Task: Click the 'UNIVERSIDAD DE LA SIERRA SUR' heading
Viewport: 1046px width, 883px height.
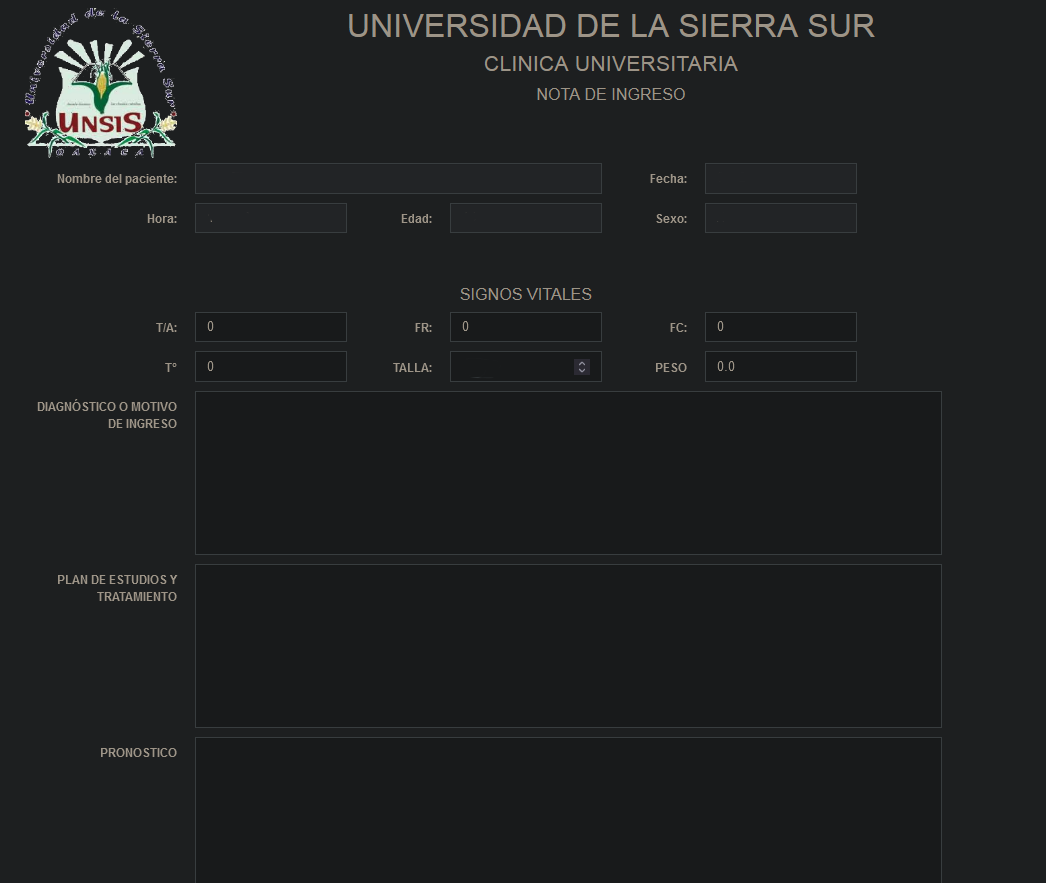Action: (x=611, y=26)
